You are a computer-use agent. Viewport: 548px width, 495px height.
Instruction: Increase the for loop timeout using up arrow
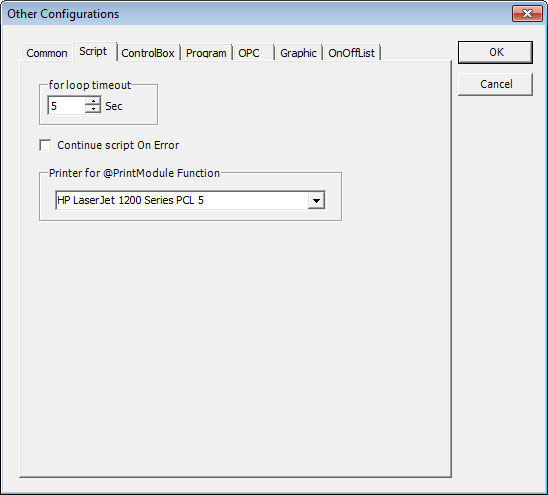93,101
